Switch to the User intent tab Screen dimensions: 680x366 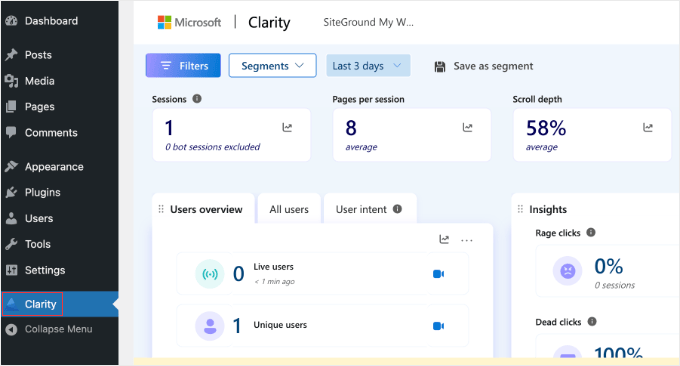click(370, 209)
